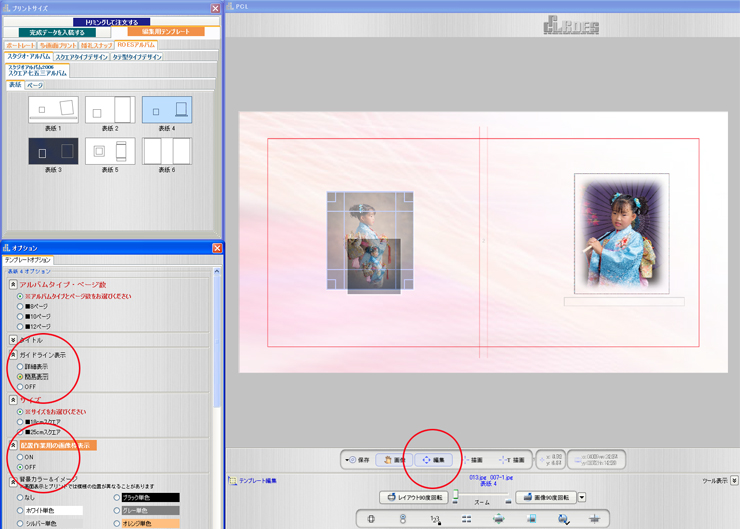Expand the タイトル options section

[x=13, y=340]
